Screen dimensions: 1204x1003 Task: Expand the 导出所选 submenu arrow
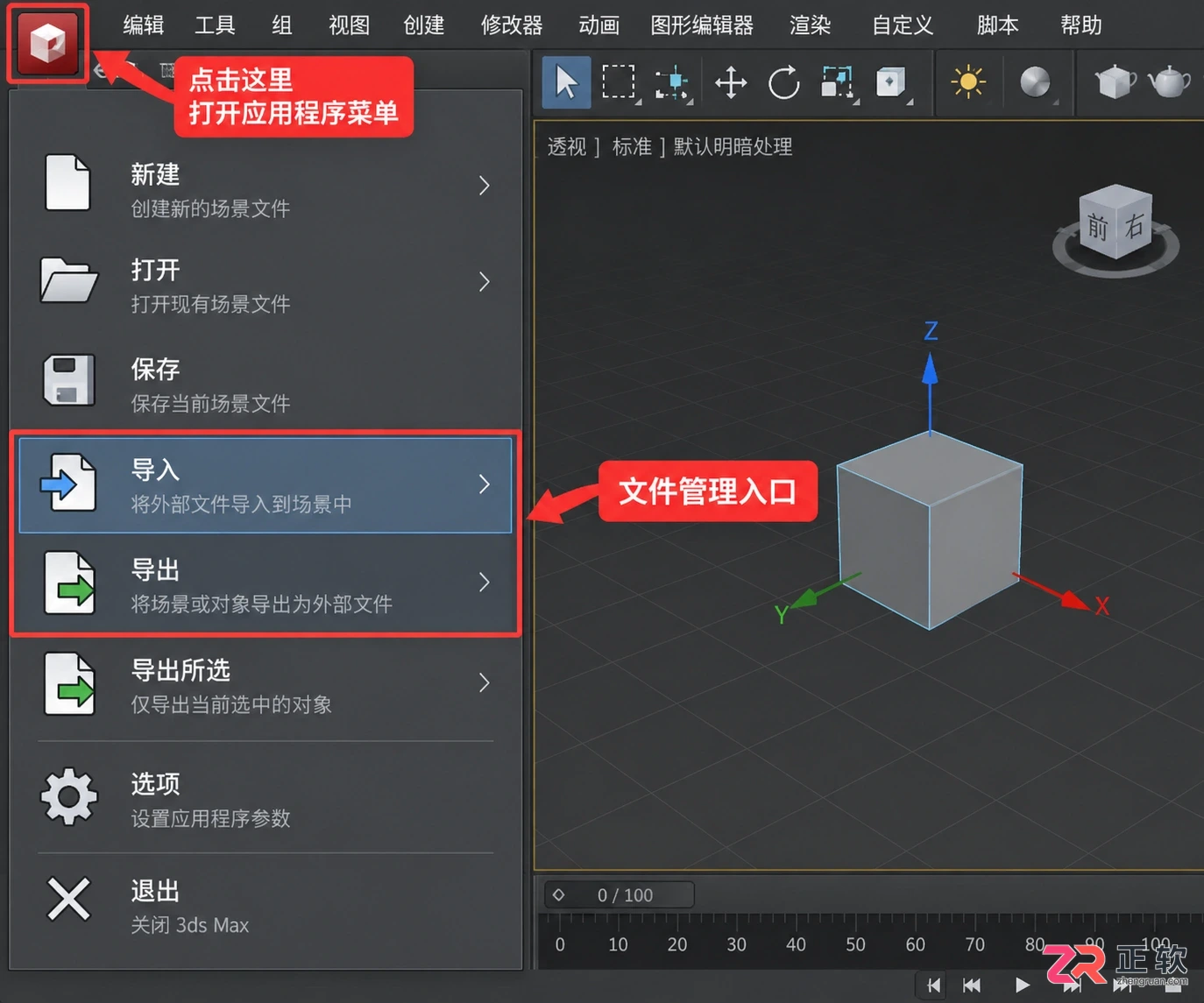(x=485, y=683)
